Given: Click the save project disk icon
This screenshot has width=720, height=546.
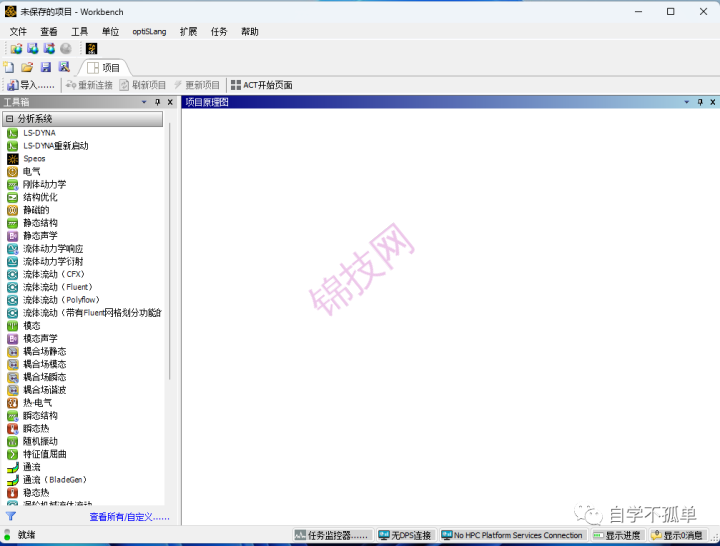Looking at the screenshot, I should pyautogui.click(x=45, y=68).
